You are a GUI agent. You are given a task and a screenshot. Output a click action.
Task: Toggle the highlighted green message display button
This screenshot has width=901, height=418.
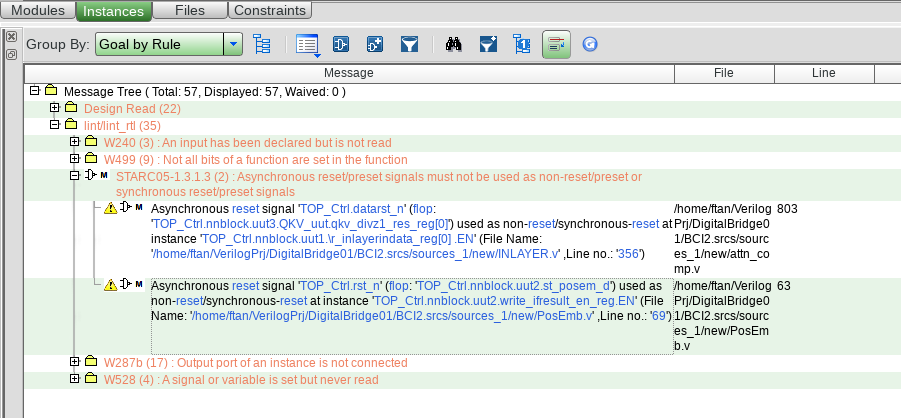click(556, 44)
